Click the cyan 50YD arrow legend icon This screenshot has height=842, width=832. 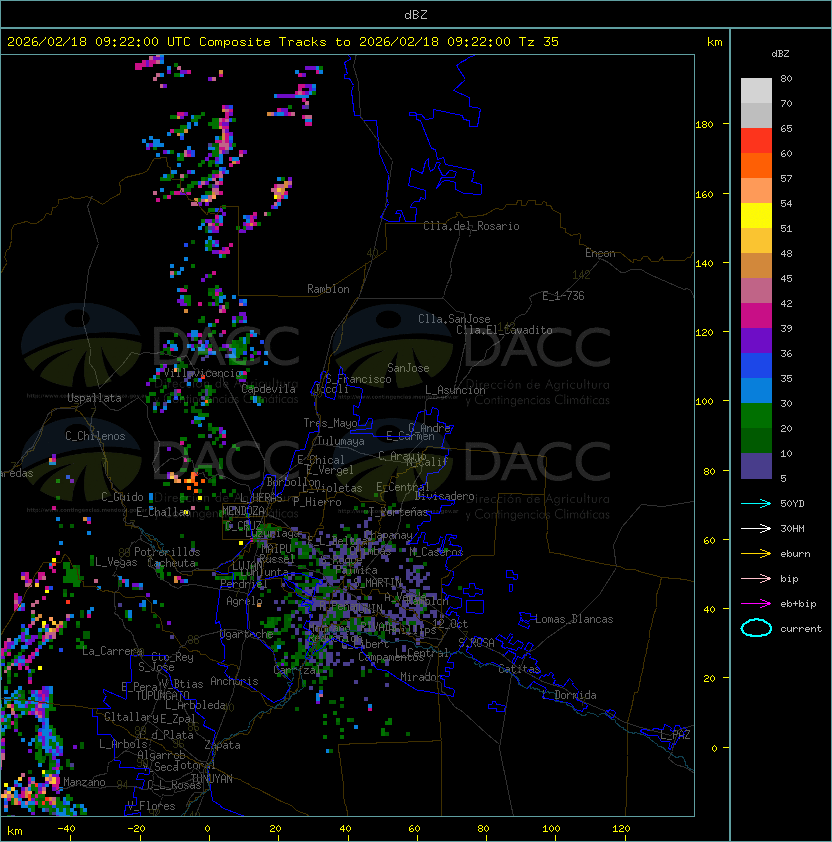(756, 504)
